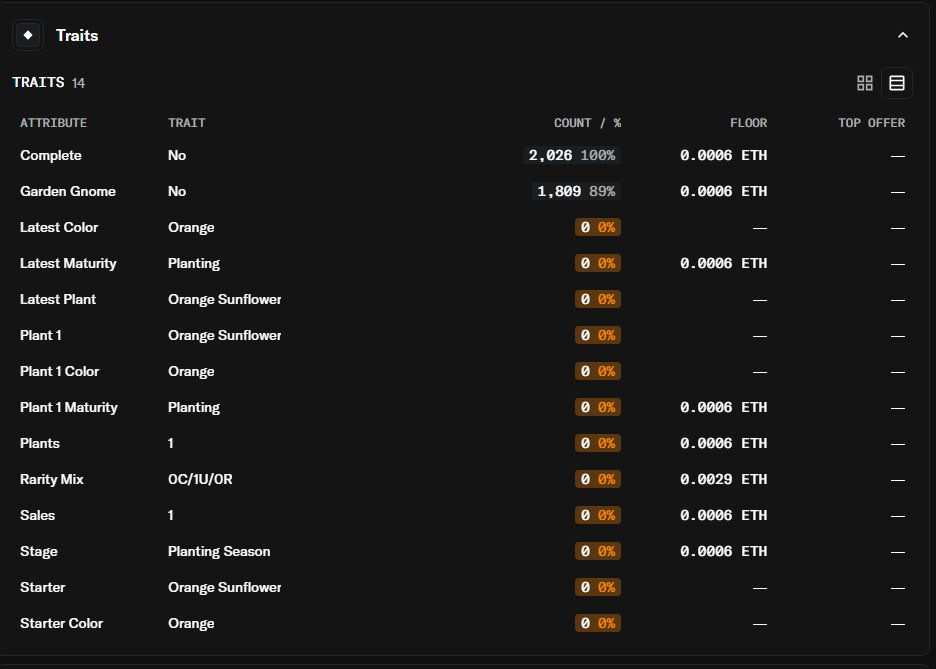Open the Stage attribute row
The width and height of the screenshot is (936, 669).
(463, 551)
